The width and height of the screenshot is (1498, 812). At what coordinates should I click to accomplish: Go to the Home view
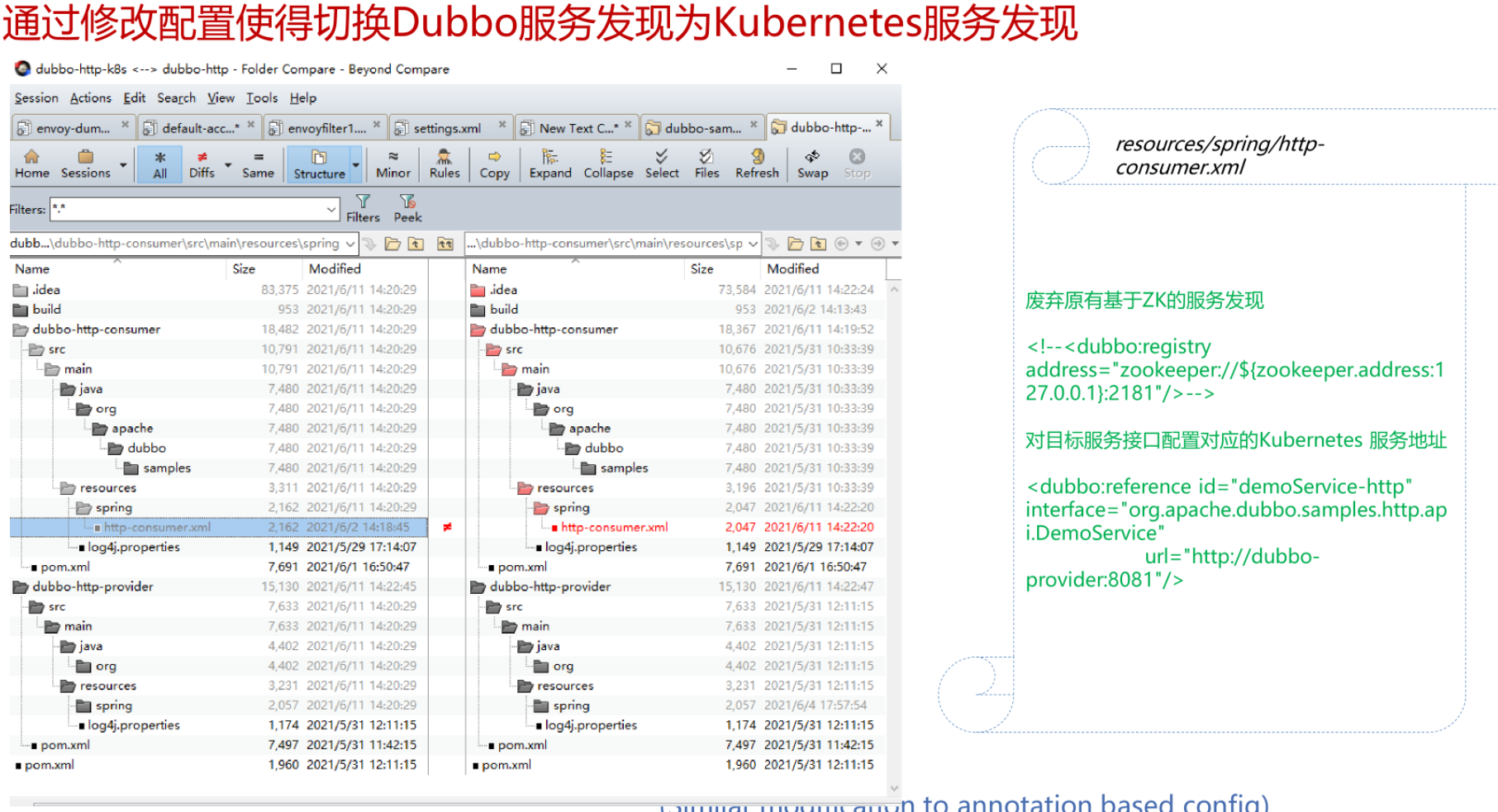[31, 164]
